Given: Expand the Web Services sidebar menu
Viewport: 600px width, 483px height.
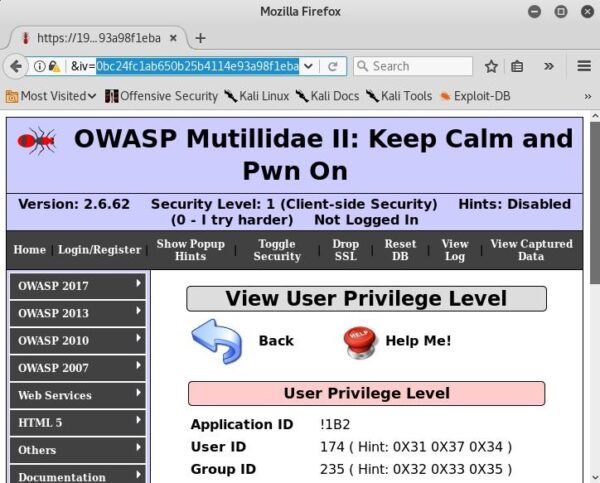Looking at the screenshot, I should pyautogui.click(x=77, y=395).
